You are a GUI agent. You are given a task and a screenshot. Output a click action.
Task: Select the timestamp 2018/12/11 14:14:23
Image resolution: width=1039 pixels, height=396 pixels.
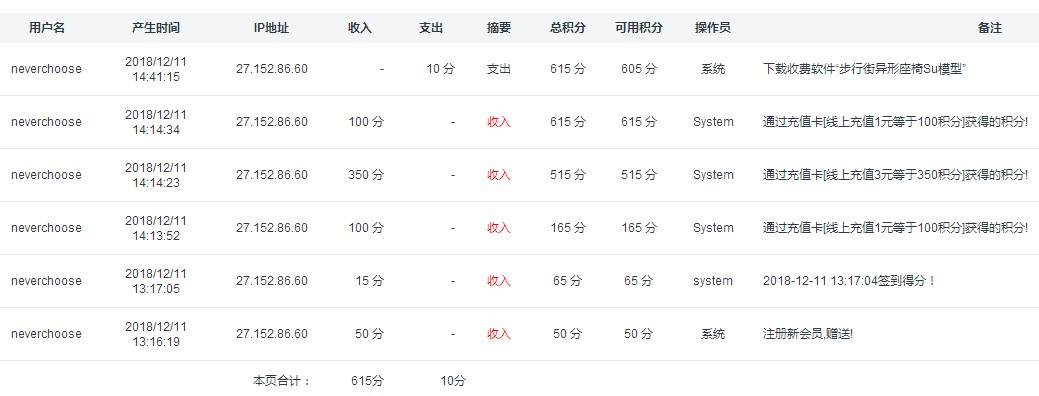156,175
